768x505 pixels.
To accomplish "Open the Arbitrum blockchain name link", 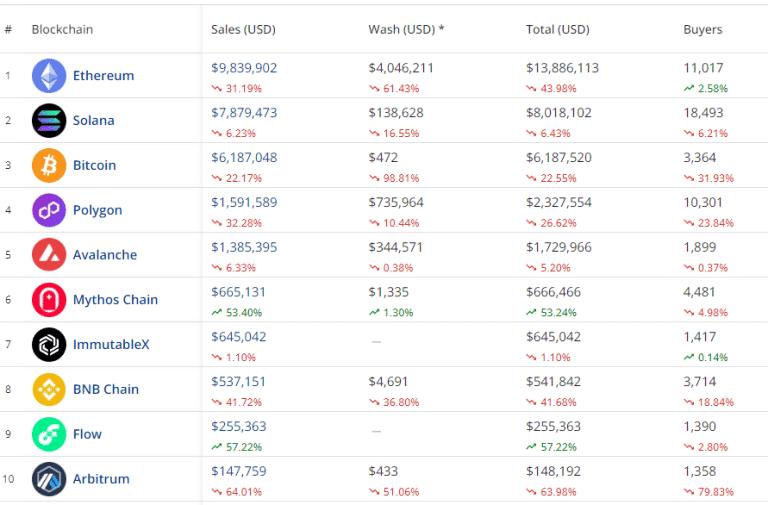I will coord(101,479).
